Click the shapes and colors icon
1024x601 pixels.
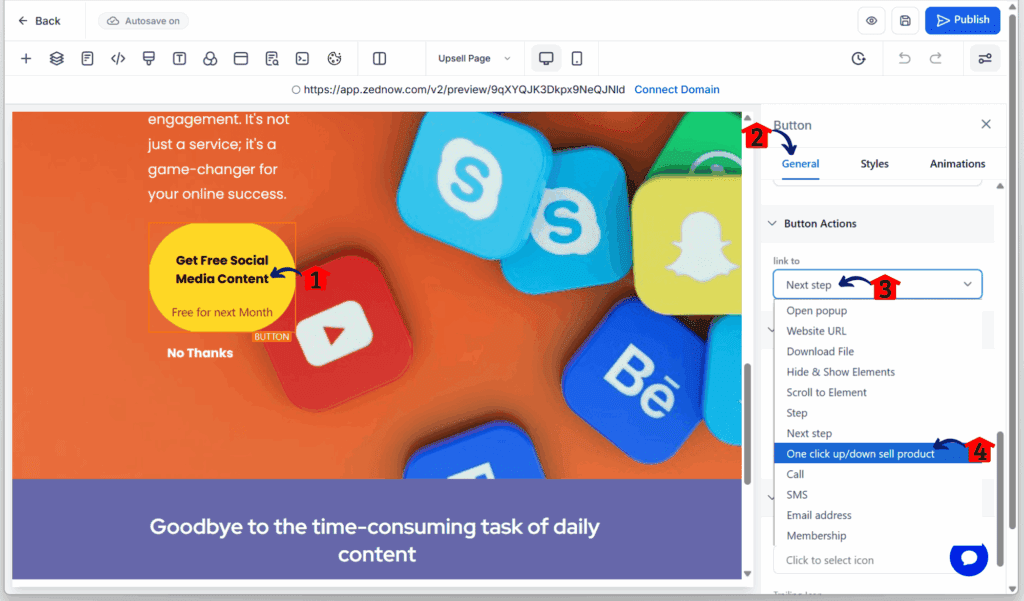210,59
